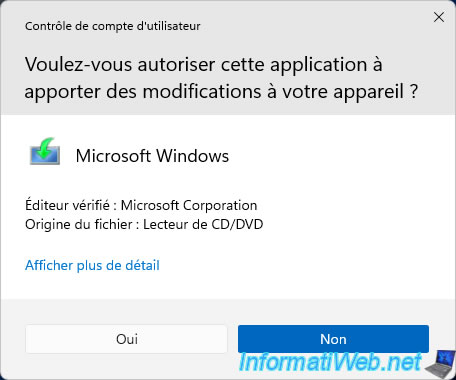Click the blue monitor part of installer icon
The image size is (456, 380).
click(45, 155)
